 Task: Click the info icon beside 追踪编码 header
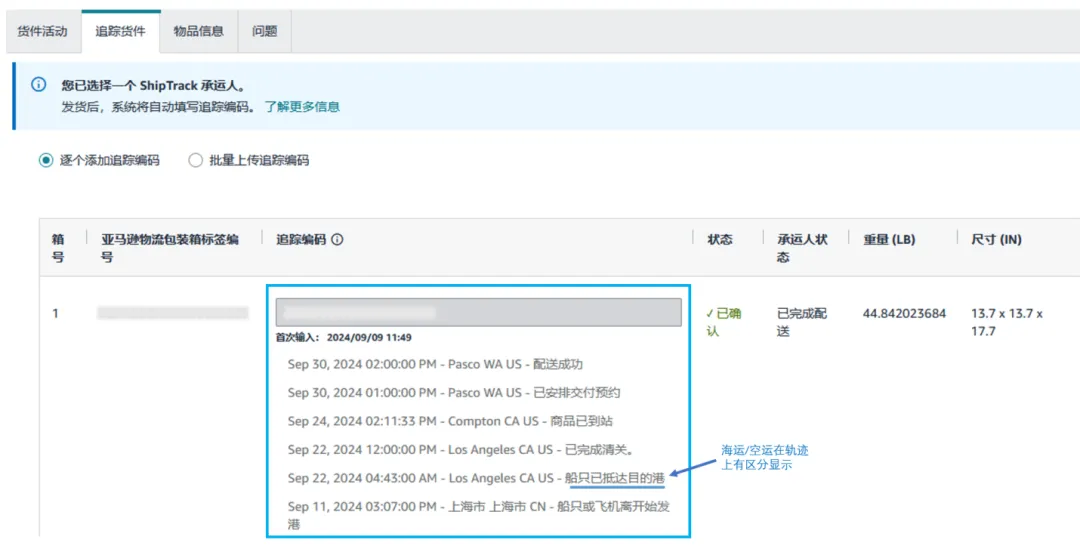[x=337, y=240]
